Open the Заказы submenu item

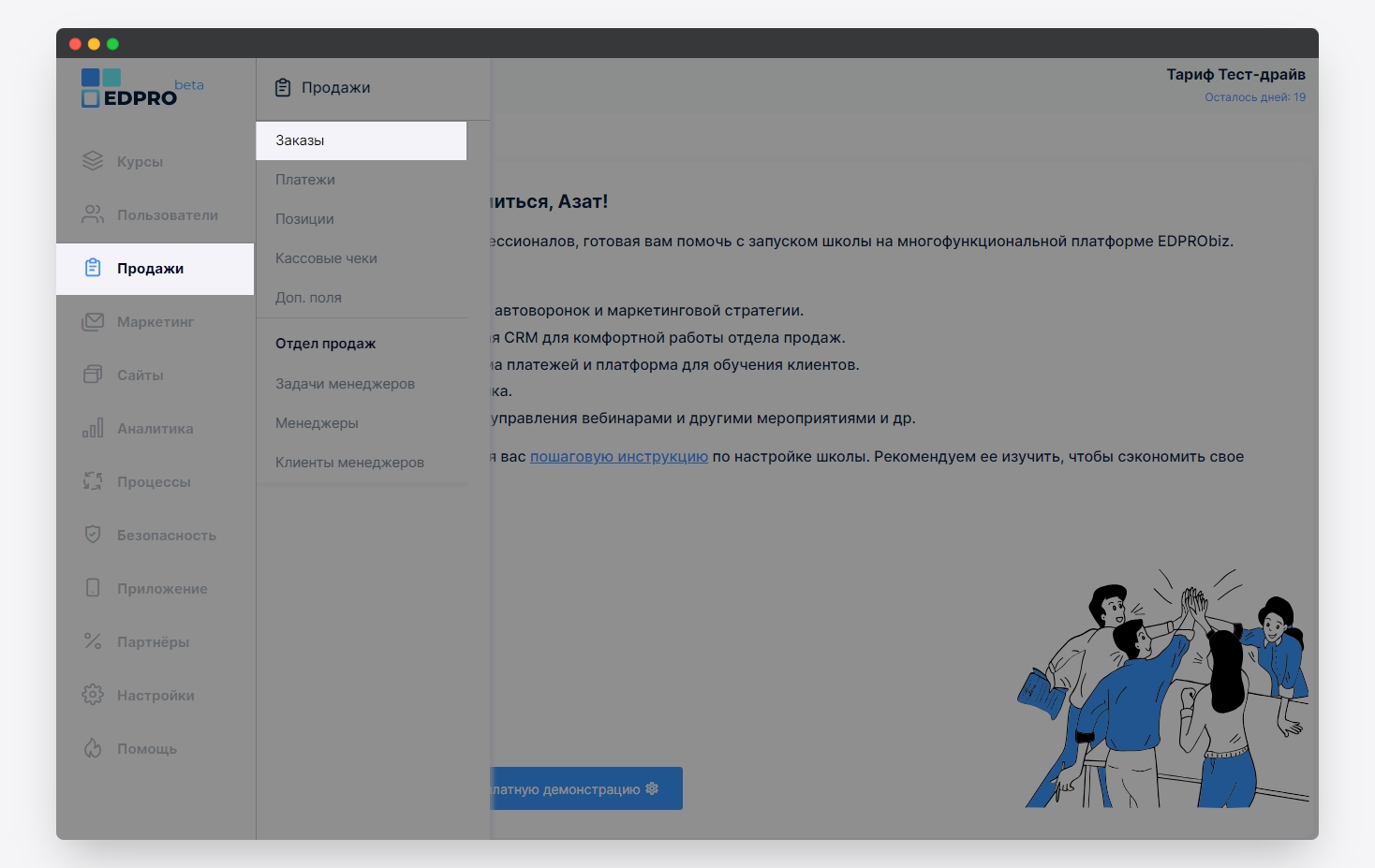coord(300,140)
